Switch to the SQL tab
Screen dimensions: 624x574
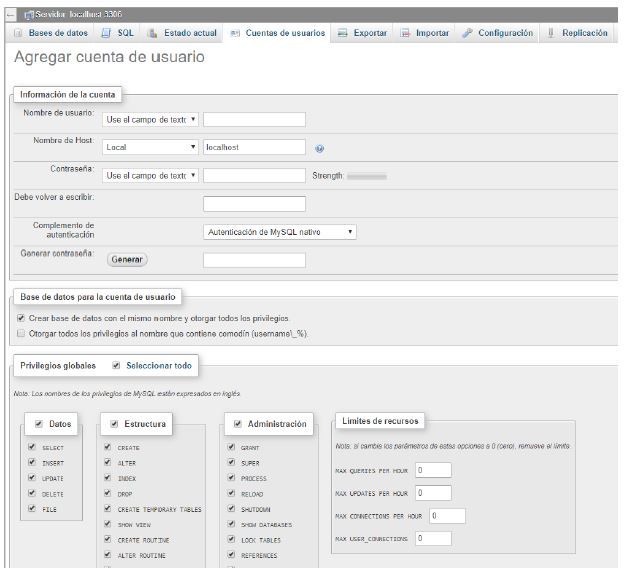pos(118,33)
